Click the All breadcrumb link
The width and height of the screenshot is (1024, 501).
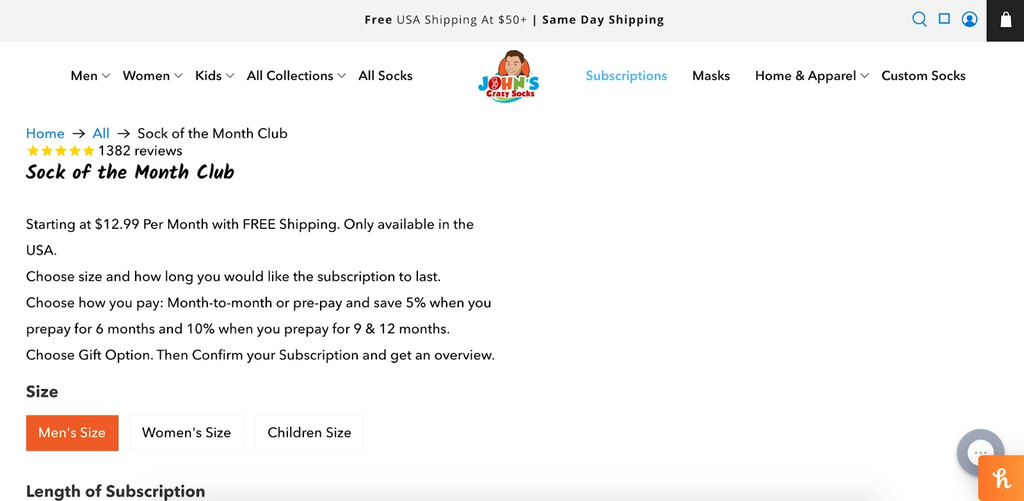(x=101, y=133)
